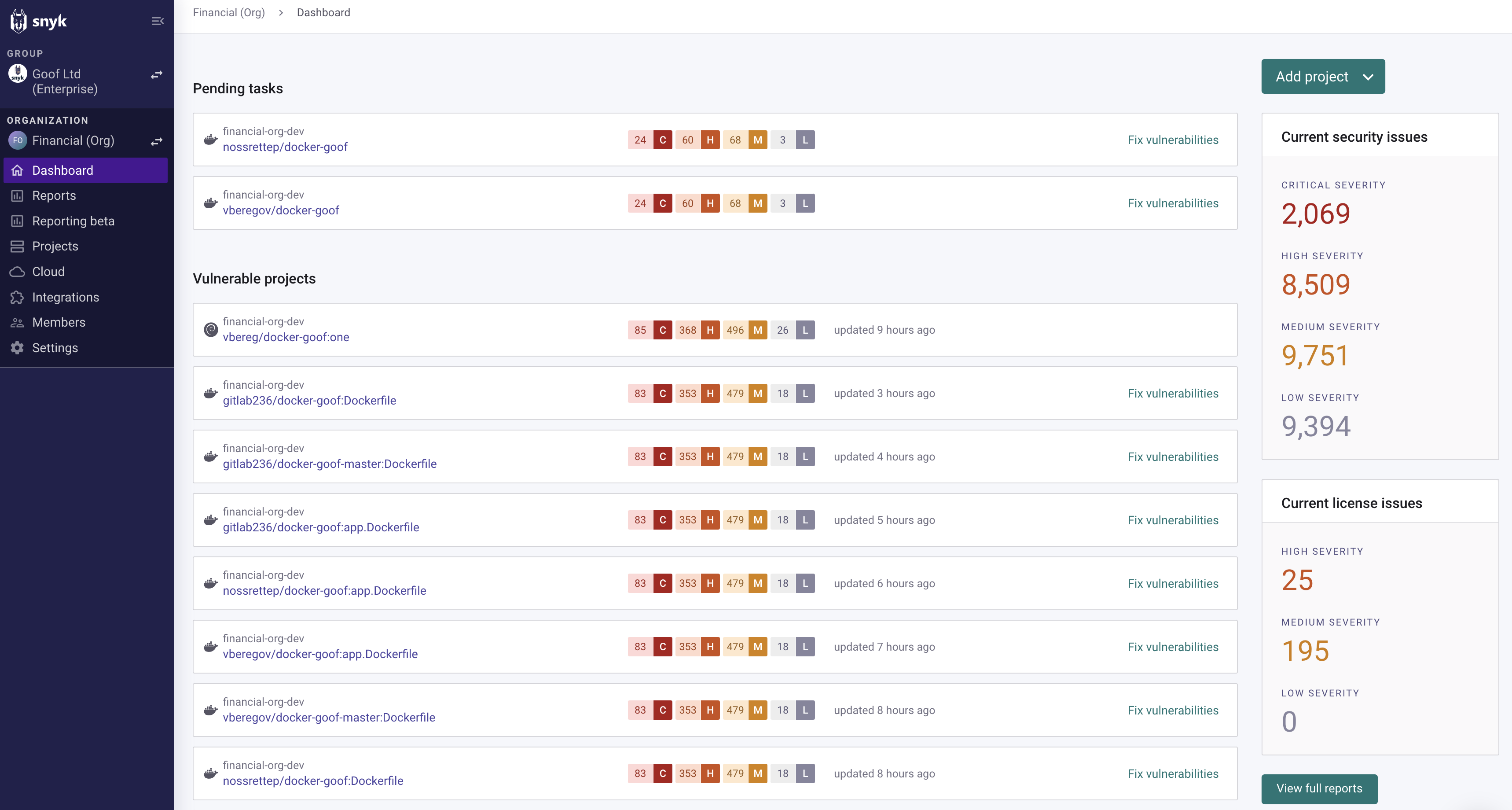
Task: Toggle the switch-organization arrows next to Financial (Org)
Action: point(156,142)
